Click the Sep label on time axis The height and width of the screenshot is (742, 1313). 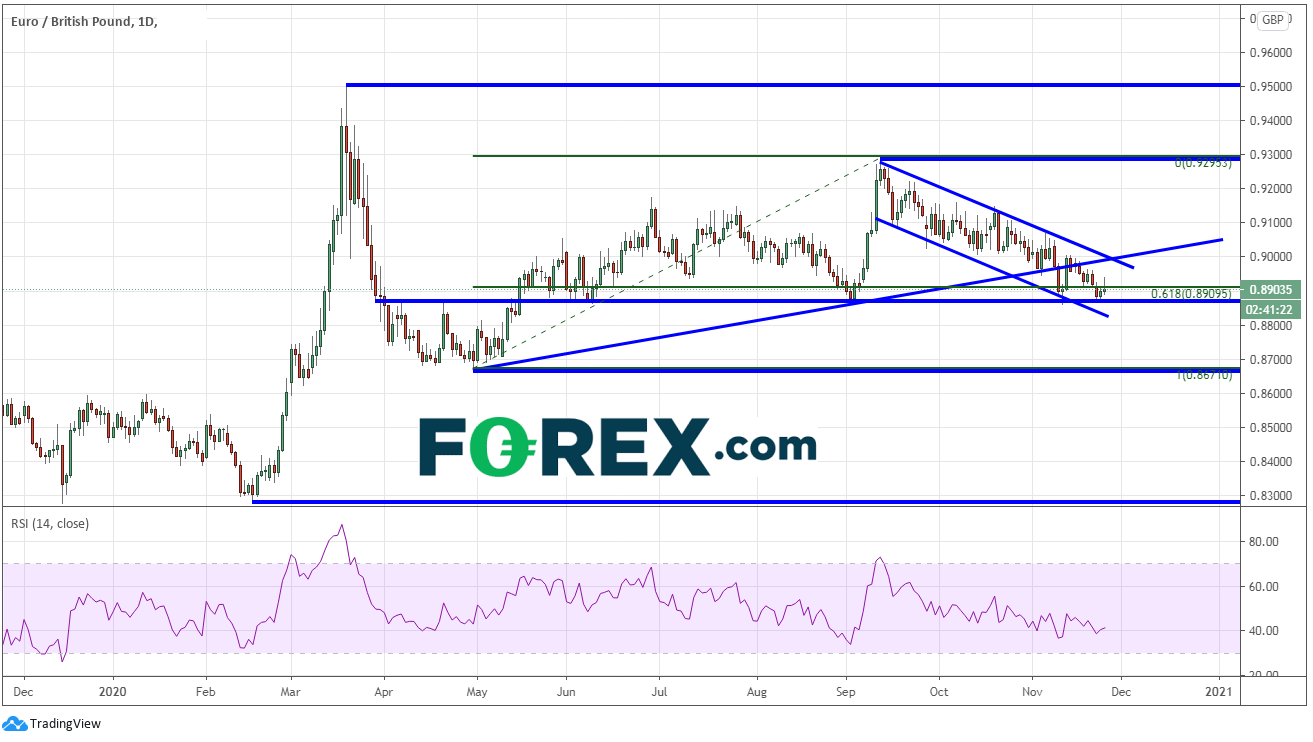click(x=846, y=691)
